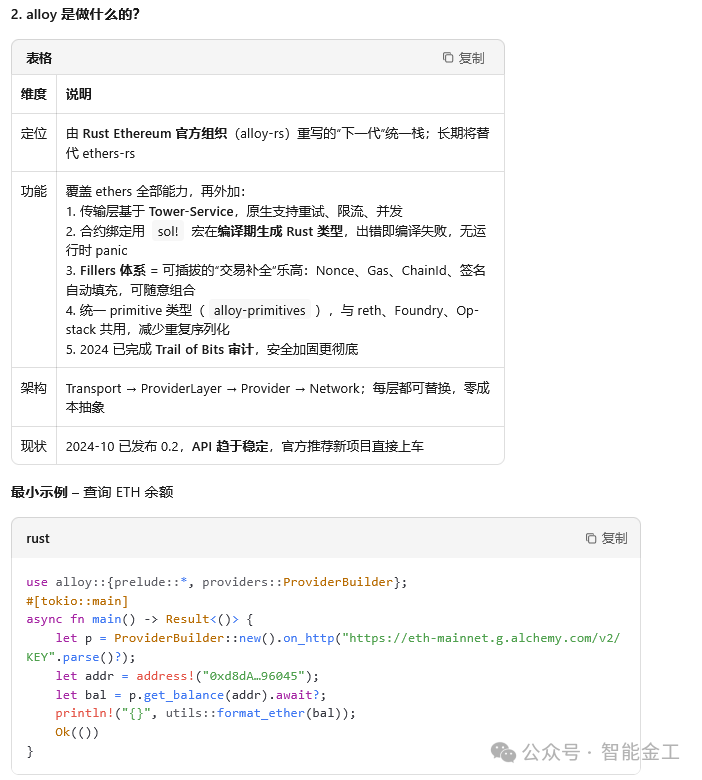Click the 现状 row label
This screenshot has height=780, width=702.
tap(34, 446)
